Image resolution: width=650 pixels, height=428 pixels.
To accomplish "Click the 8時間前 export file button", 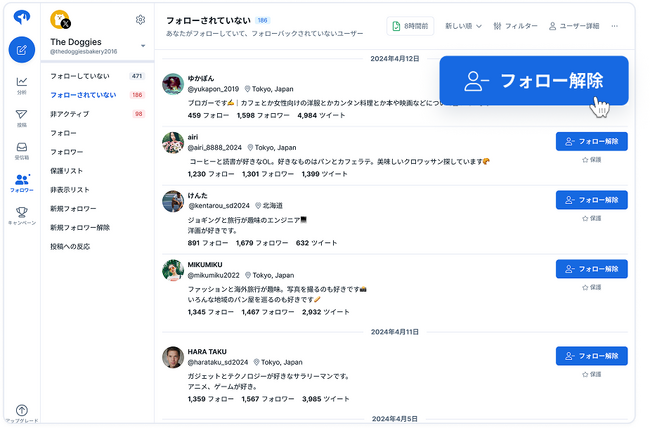I will coord(410,26).
